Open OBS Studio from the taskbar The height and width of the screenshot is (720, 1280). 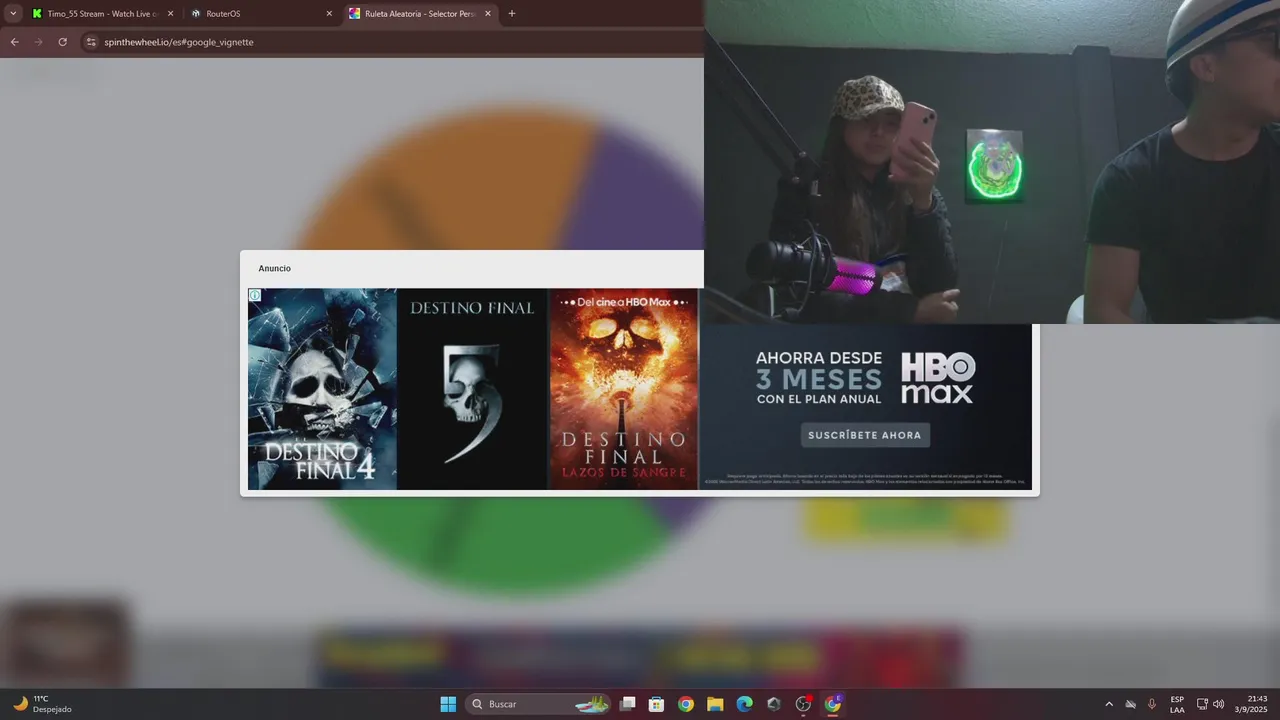tap(803, 704)
